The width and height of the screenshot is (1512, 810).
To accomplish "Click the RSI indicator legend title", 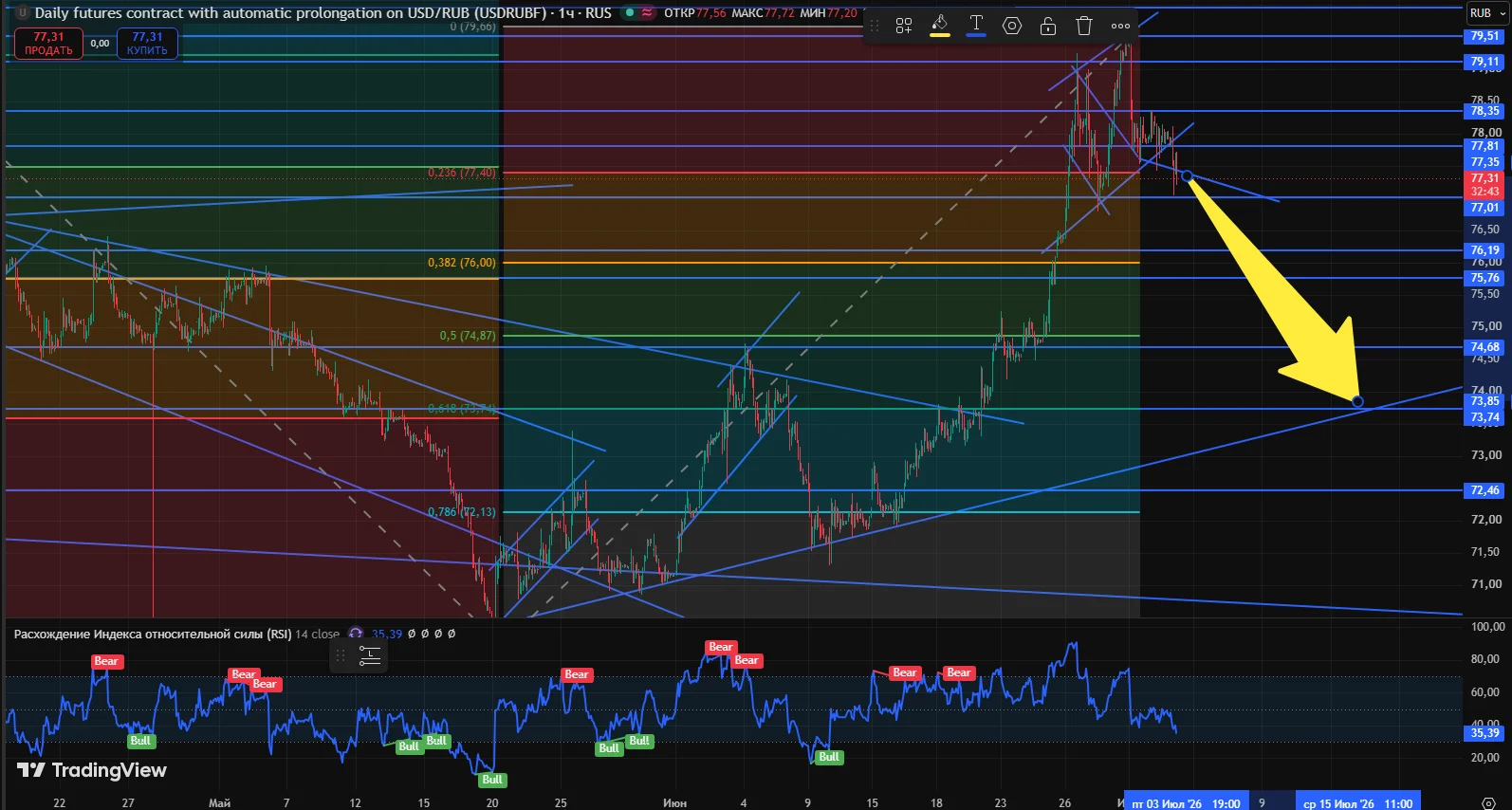I will point(153,634).
